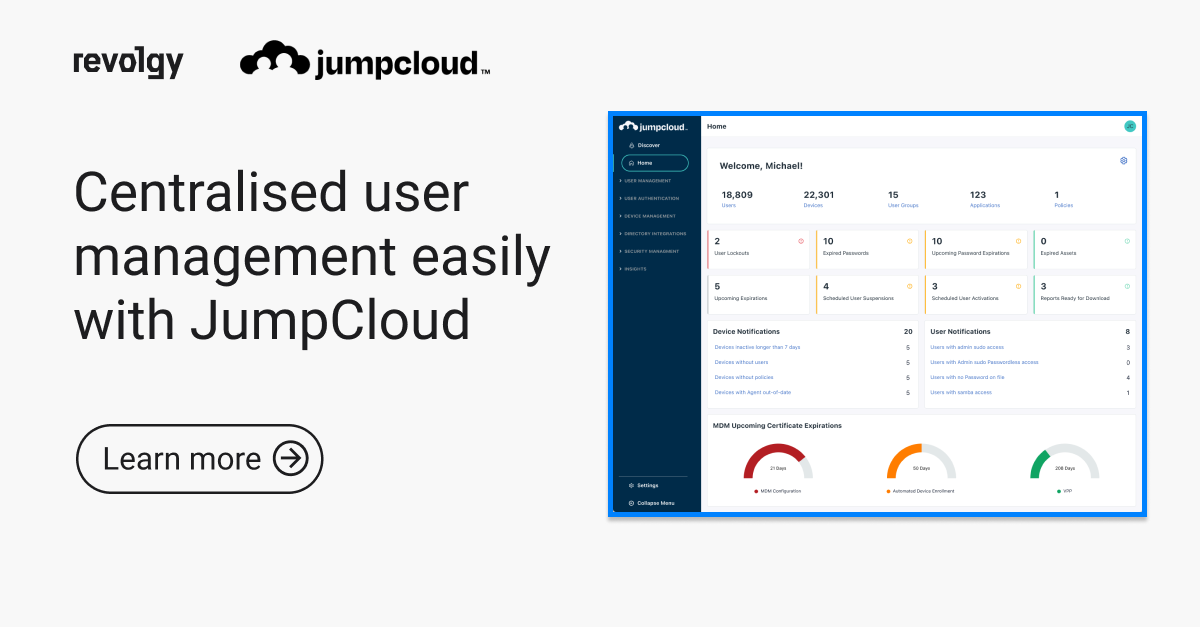Expand the User Management section
The image size is (1200, 627).
(647, 181)
